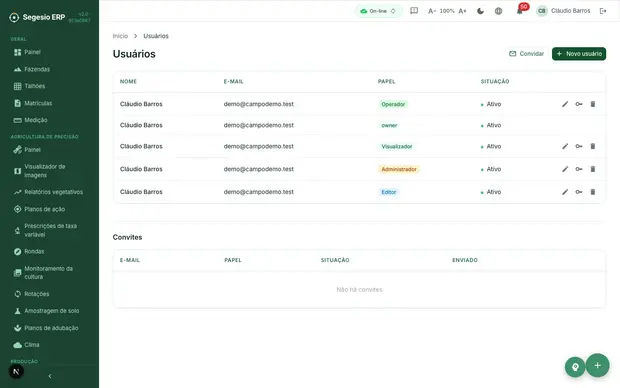Viewport: 620px width, 388px height.
Task: Click the Novo usuário button
Action: pyautogui.click(x=579, y=54)
